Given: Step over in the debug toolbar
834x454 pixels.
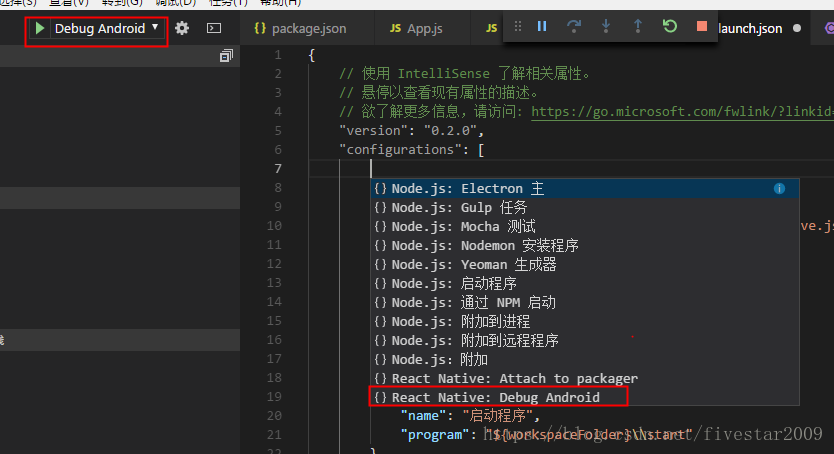Looking at the screenshot, I should pyautogui.click(x=574, y=26).
